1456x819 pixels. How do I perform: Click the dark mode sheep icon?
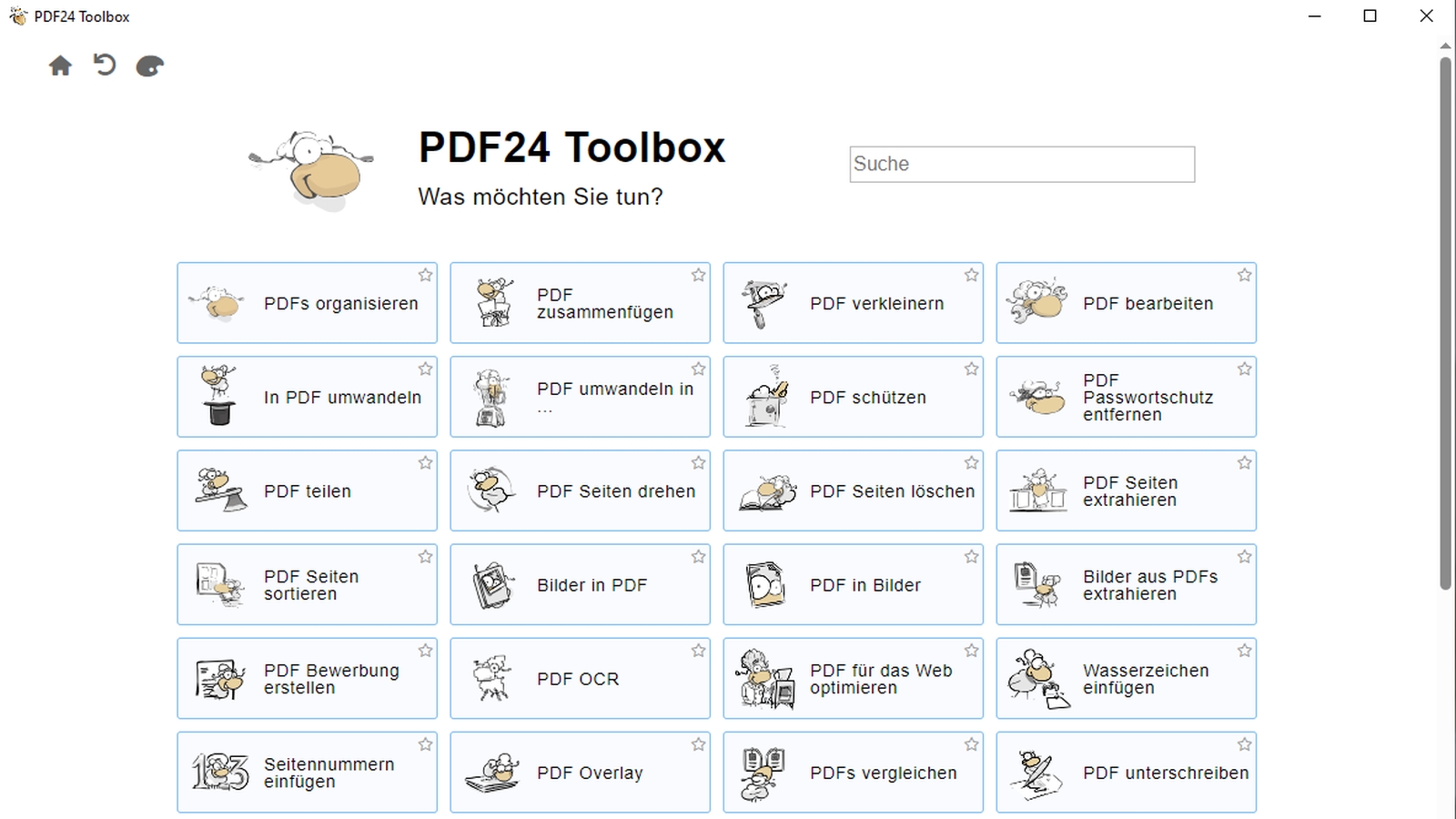click(148, 65)
